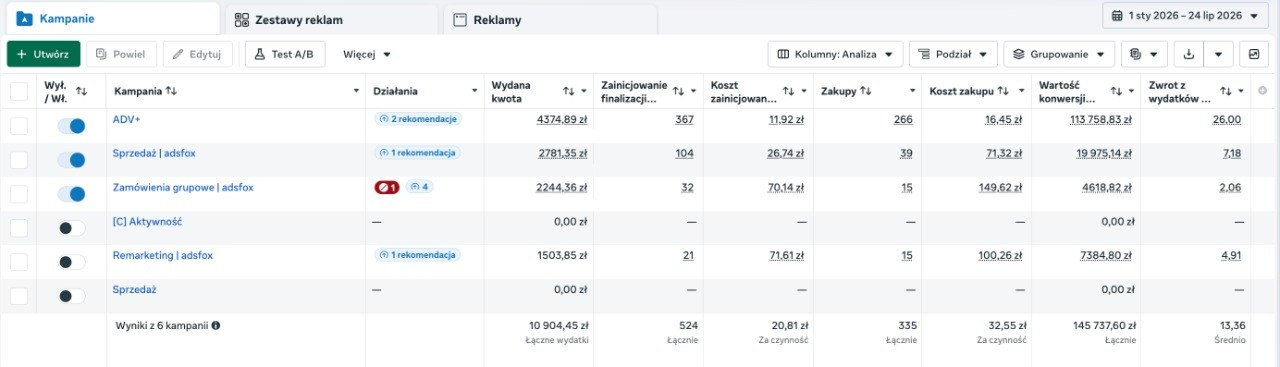This screenshot has height=367, width=1280.
Task: Switch to the Zestawy reklam tab
Action: tap(332, 19)
